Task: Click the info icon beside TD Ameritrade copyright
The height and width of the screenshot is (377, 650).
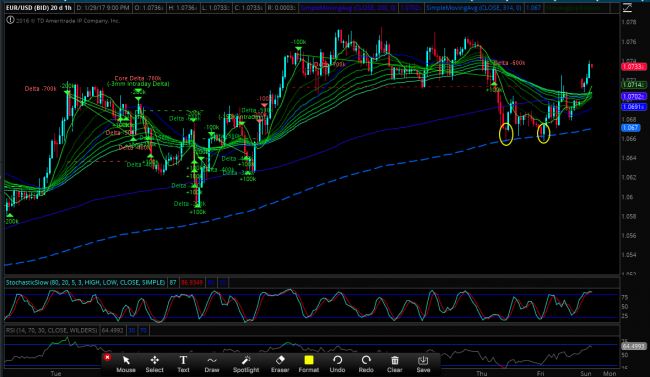Action: [x=10, y=20]
